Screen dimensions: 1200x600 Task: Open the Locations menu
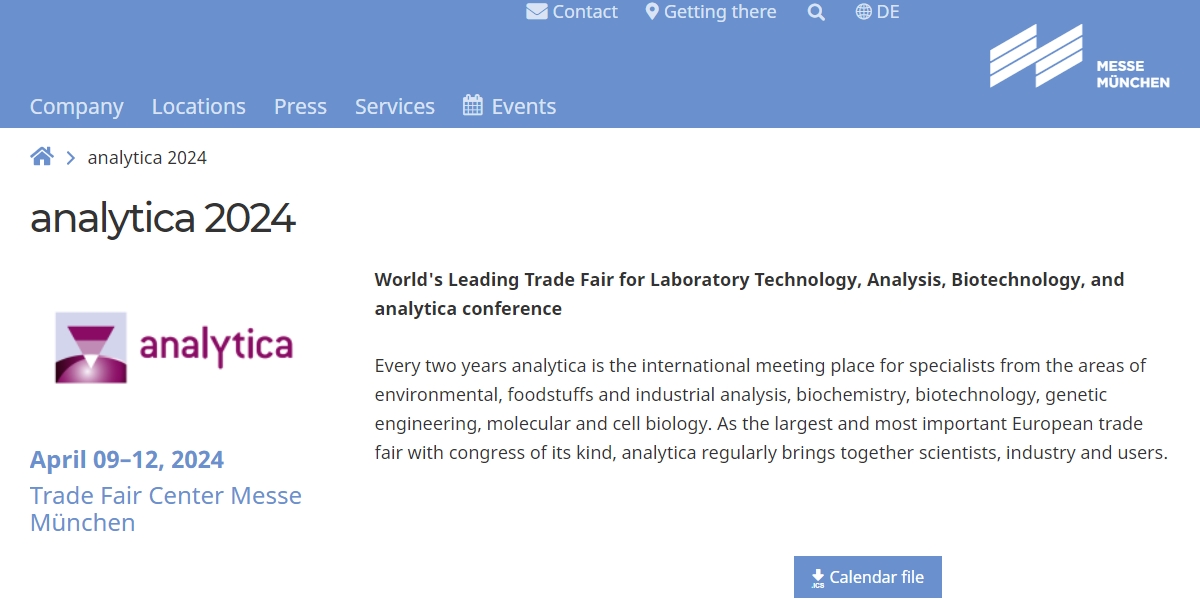coord(198,106)
